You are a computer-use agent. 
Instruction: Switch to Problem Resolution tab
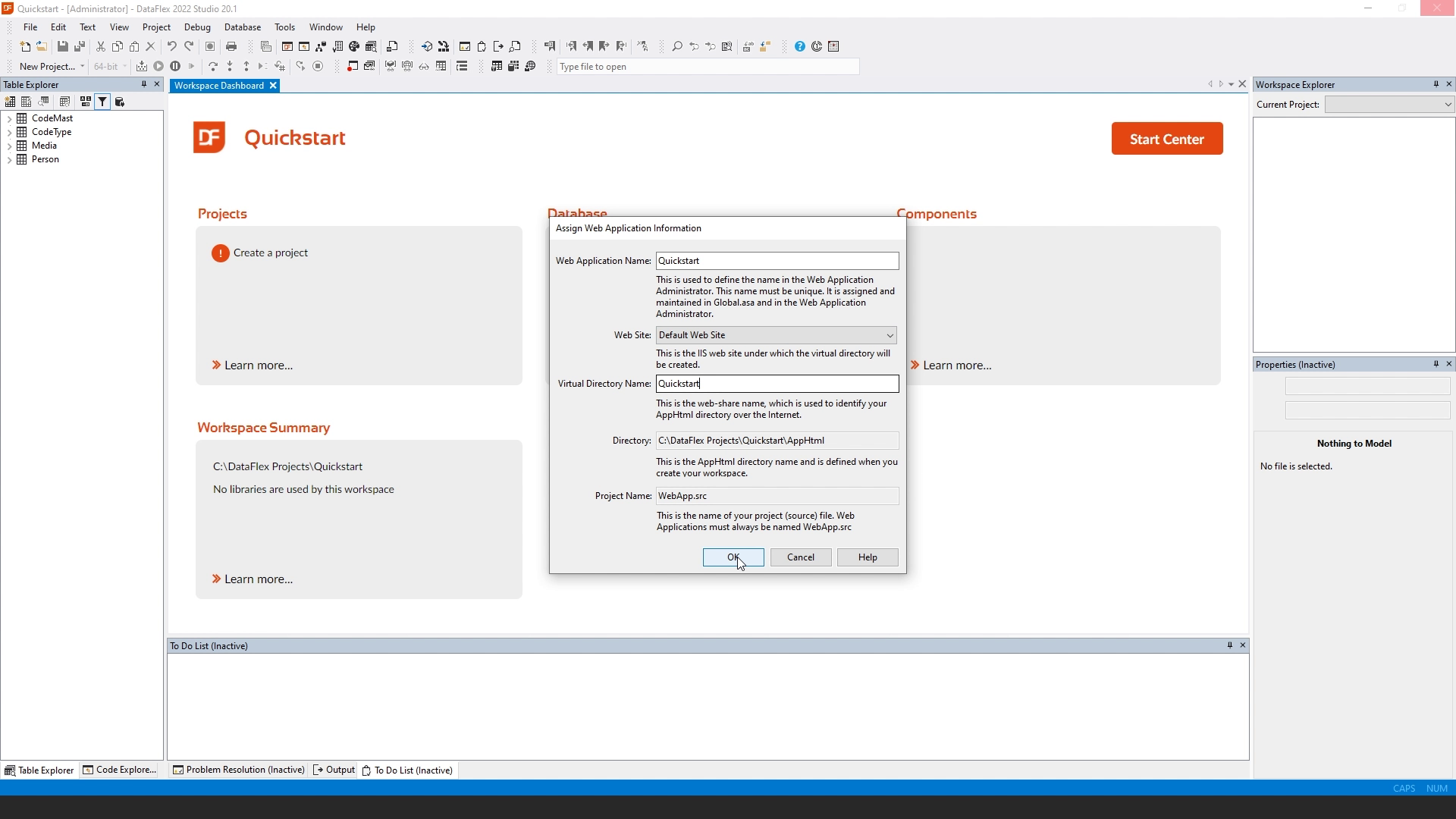238,770
